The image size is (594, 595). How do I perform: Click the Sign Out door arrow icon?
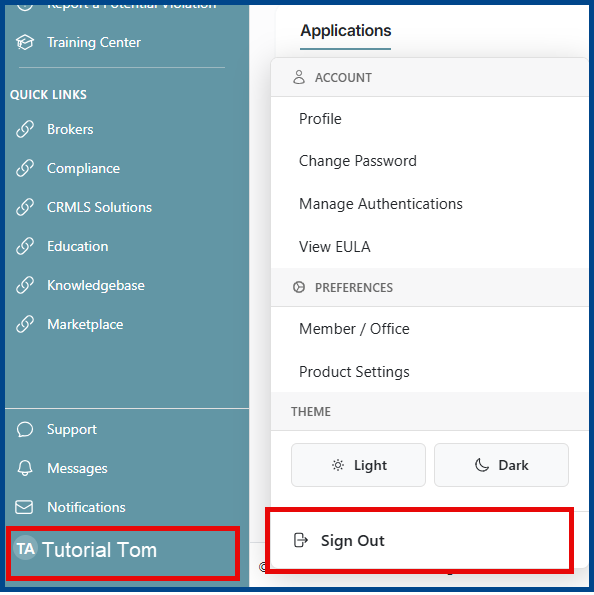[x=301, y=540]
